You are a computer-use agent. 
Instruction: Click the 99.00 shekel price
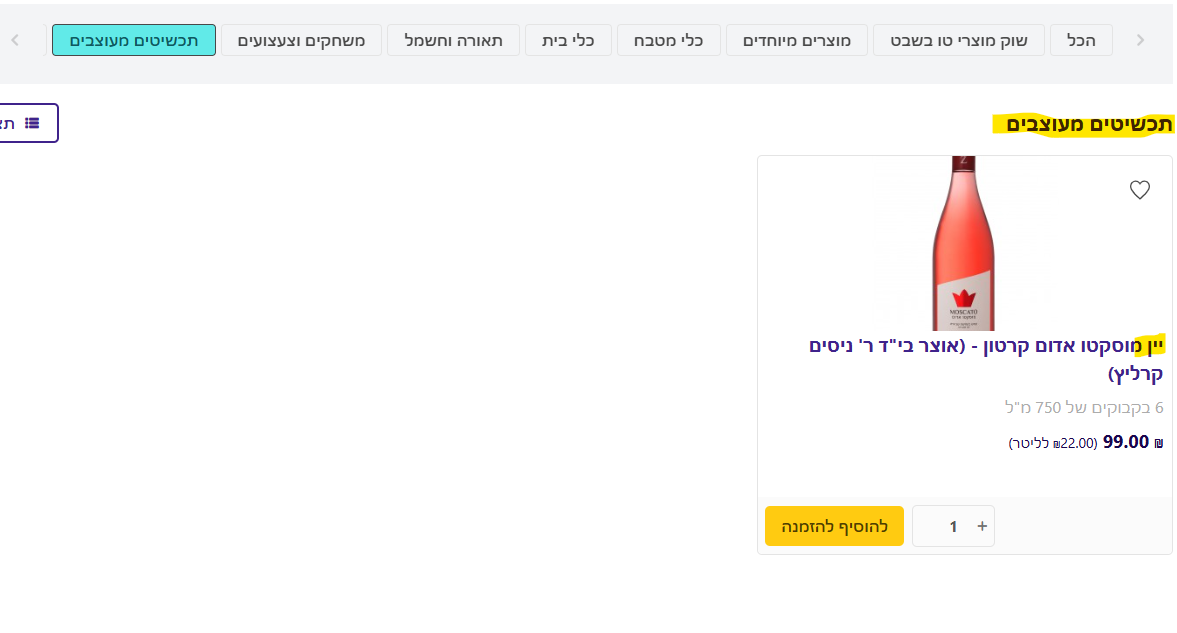tap(1125, 442)
